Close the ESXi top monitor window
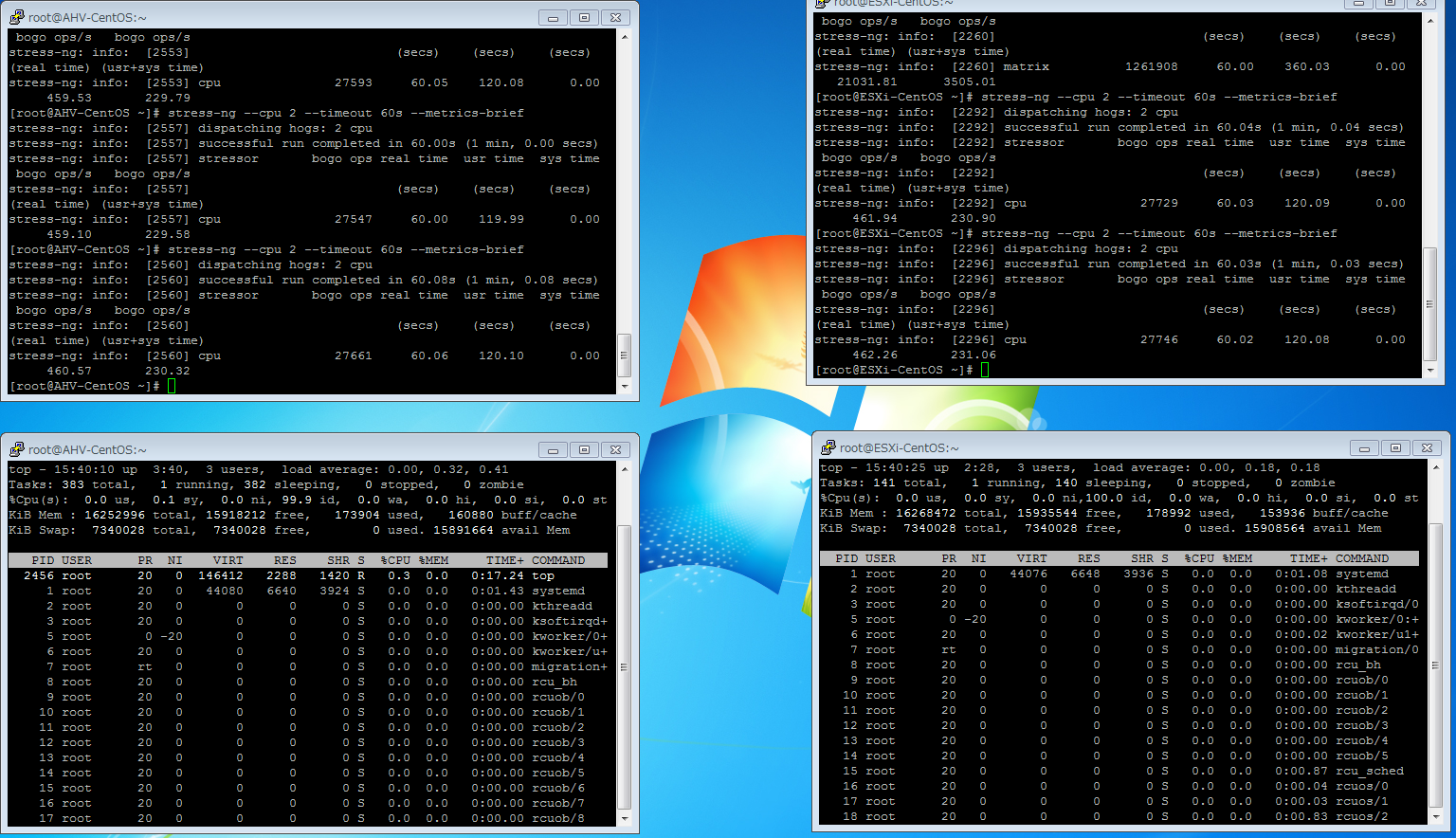The height and width of the screenshot is (838, 1456). (1427, 447)
